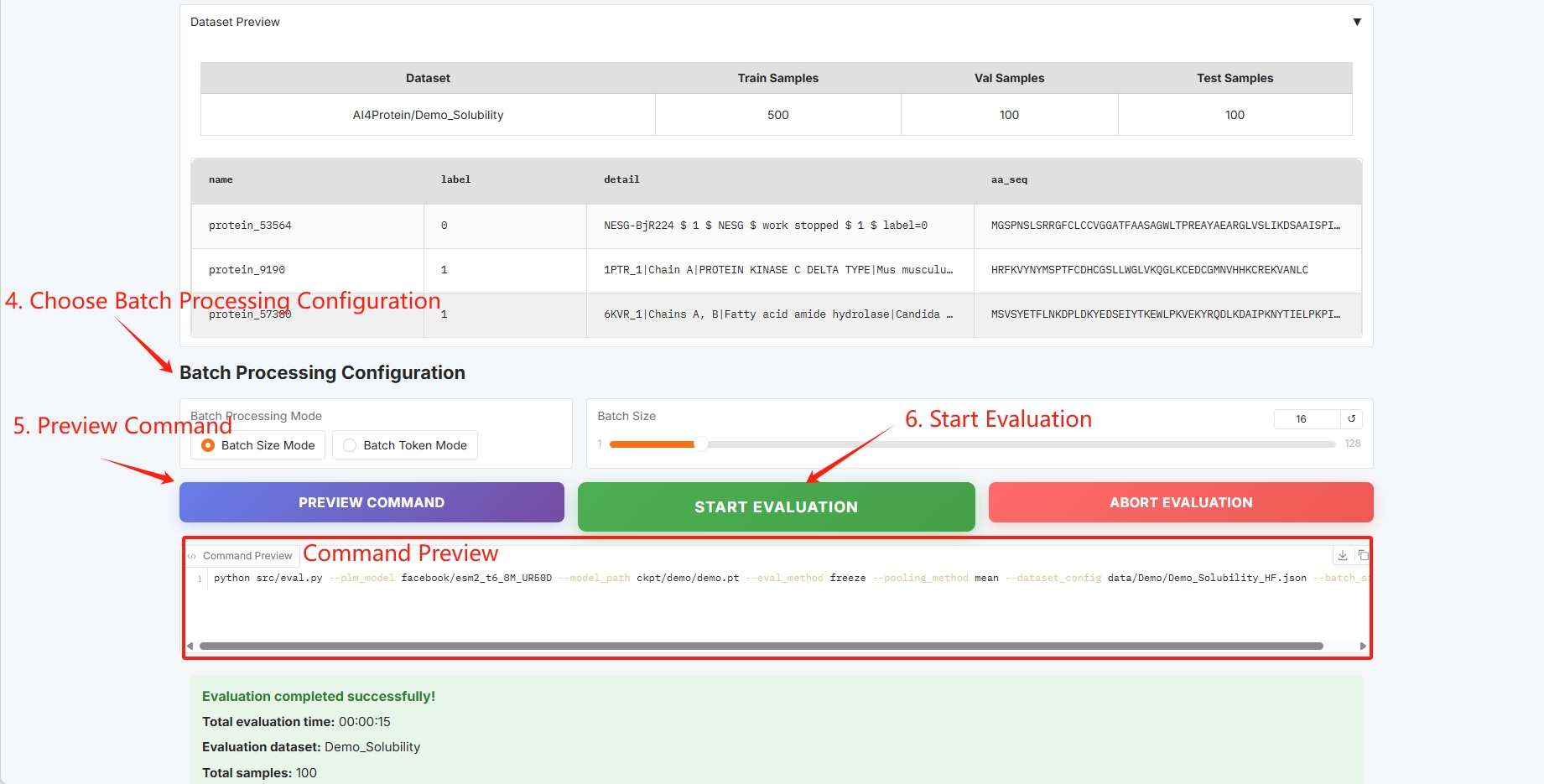Collapse the Dataset Preview section
Viewport: 1544px width, 784px height.
[1356, 22]
